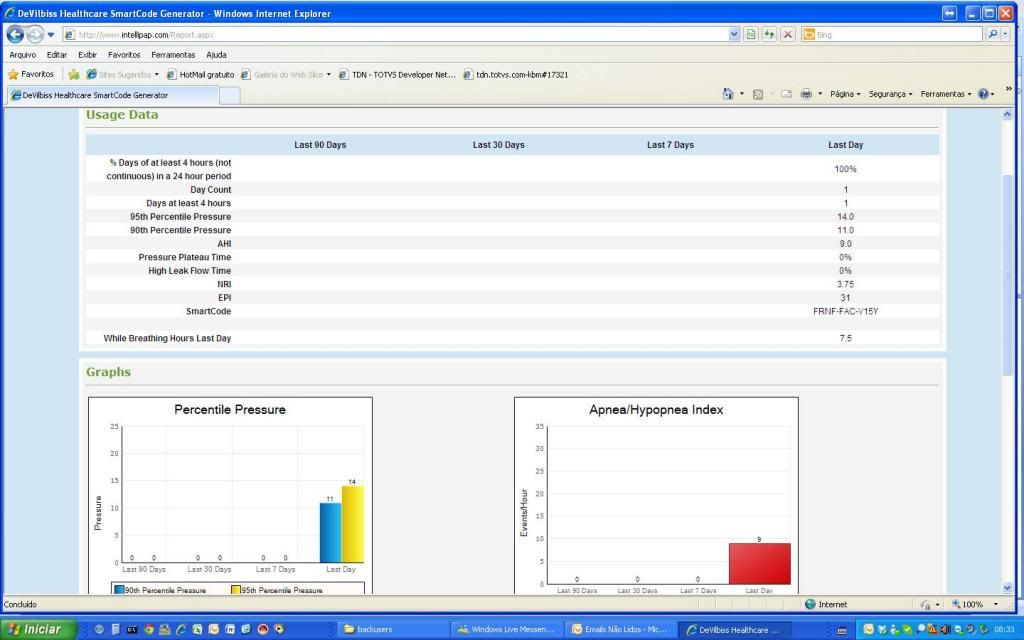Click the page scrollbar down arrow
The height and width of the screenshot is (640, 1024).
click(1007, 588)
